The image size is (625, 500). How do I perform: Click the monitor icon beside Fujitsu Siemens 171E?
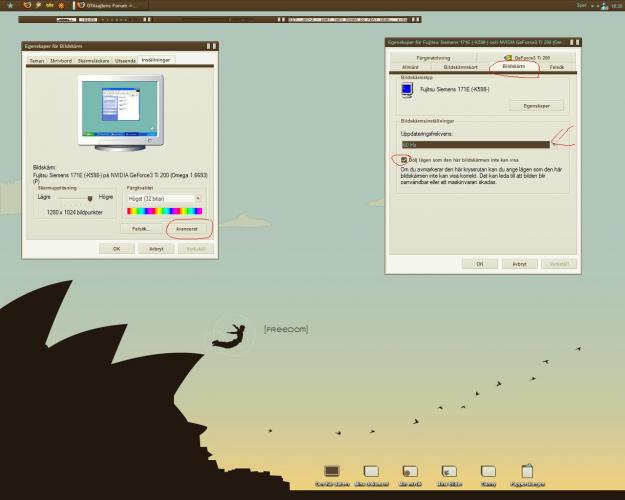(407, 90)
